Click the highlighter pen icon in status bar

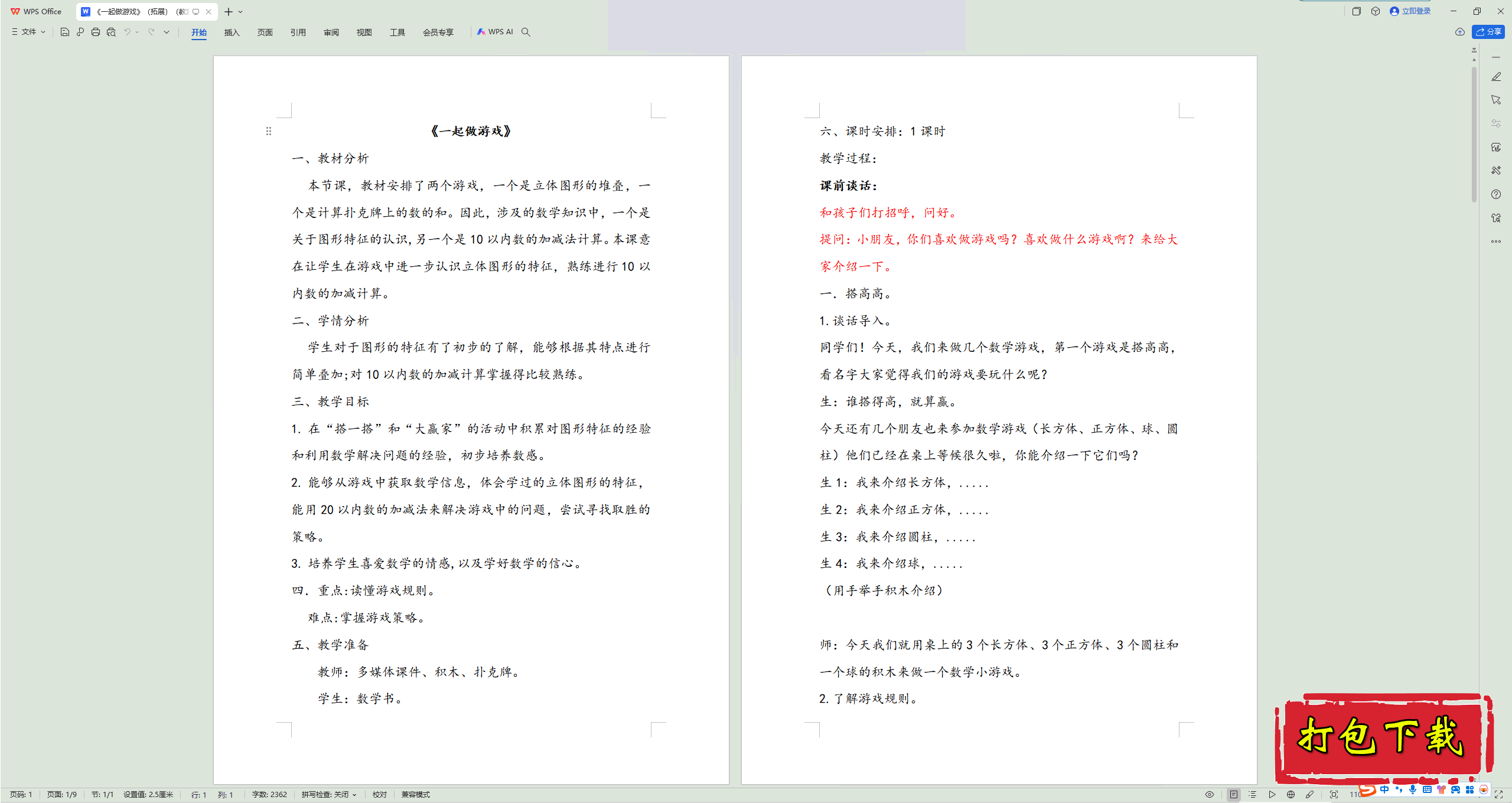[1309, 795]
